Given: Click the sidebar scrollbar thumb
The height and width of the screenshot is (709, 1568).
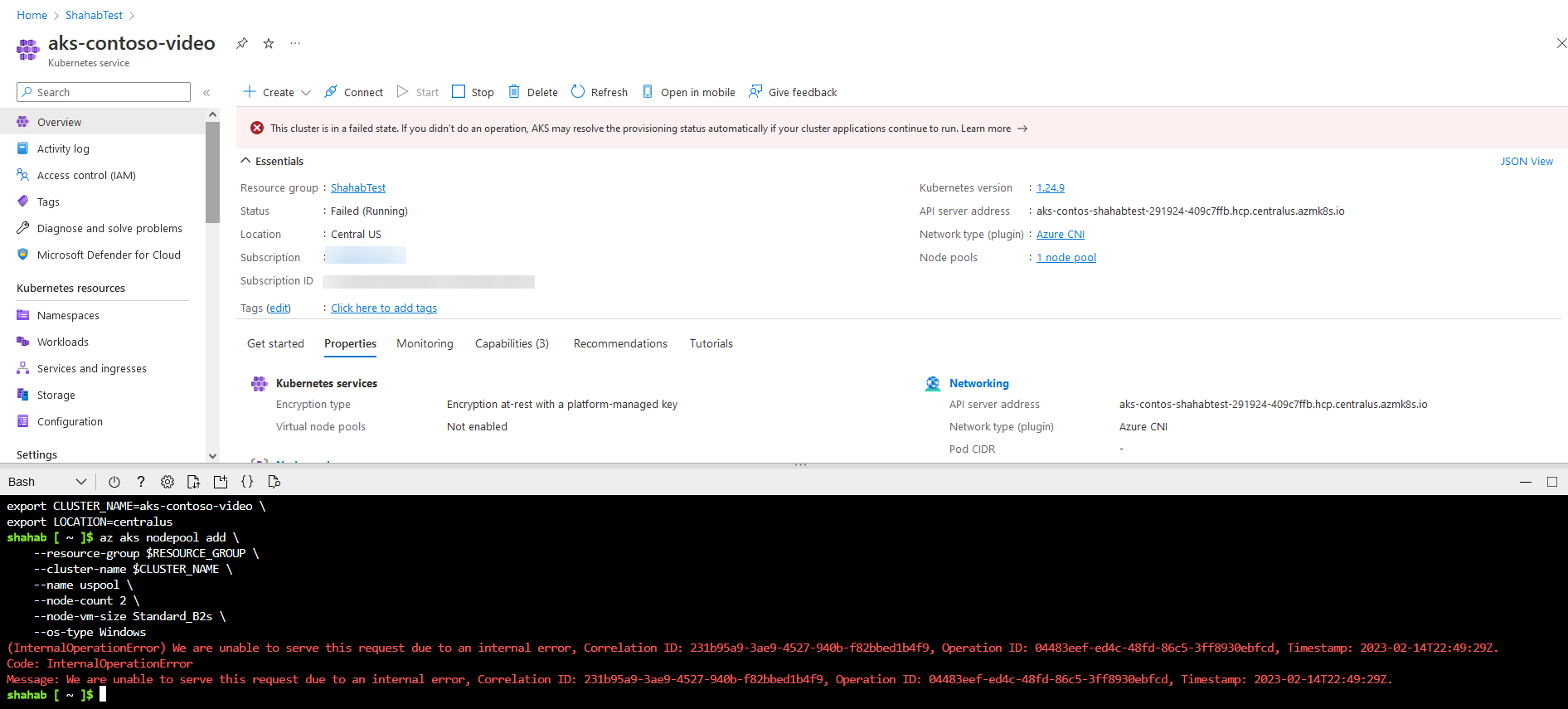Looking at the screenshot, I should coord(212,172).
